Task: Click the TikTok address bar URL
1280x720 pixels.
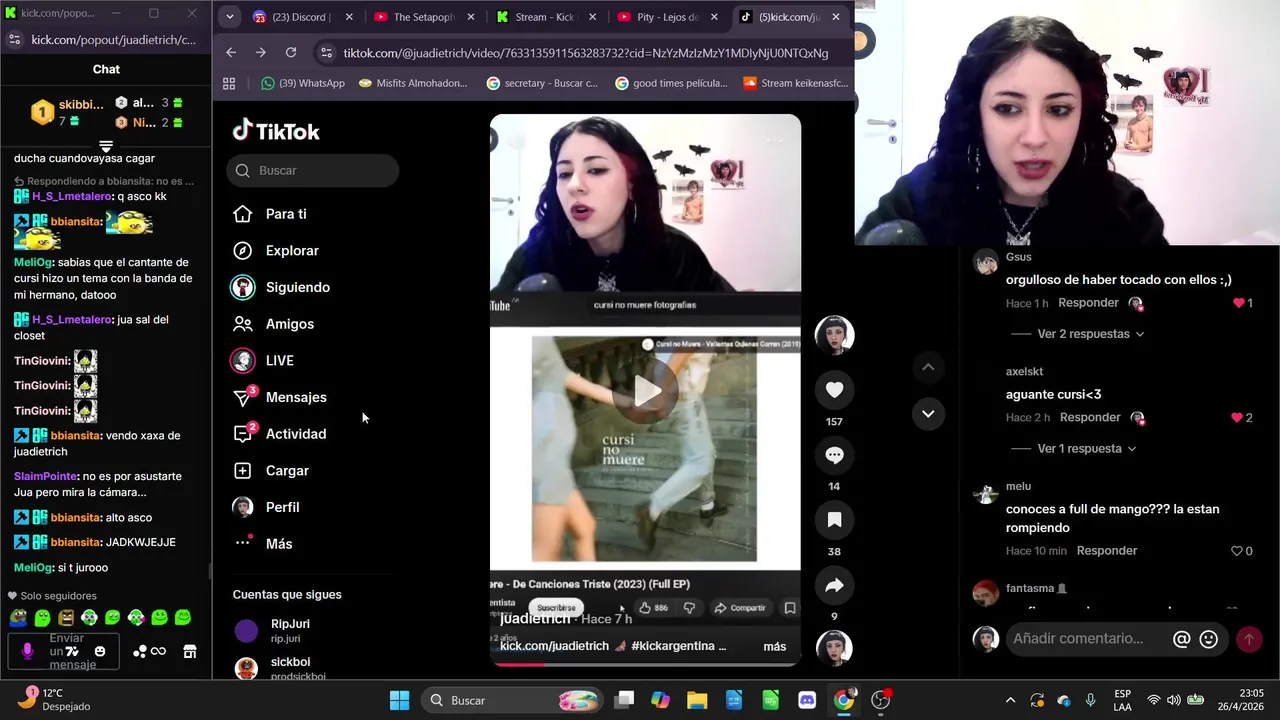Action: (585, 53)
